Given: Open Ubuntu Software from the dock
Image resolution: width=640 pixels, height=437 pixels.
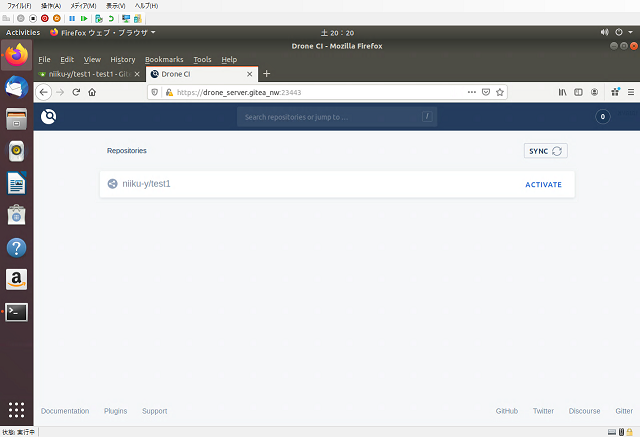Looking at the screenshot, I should [16, 215].
